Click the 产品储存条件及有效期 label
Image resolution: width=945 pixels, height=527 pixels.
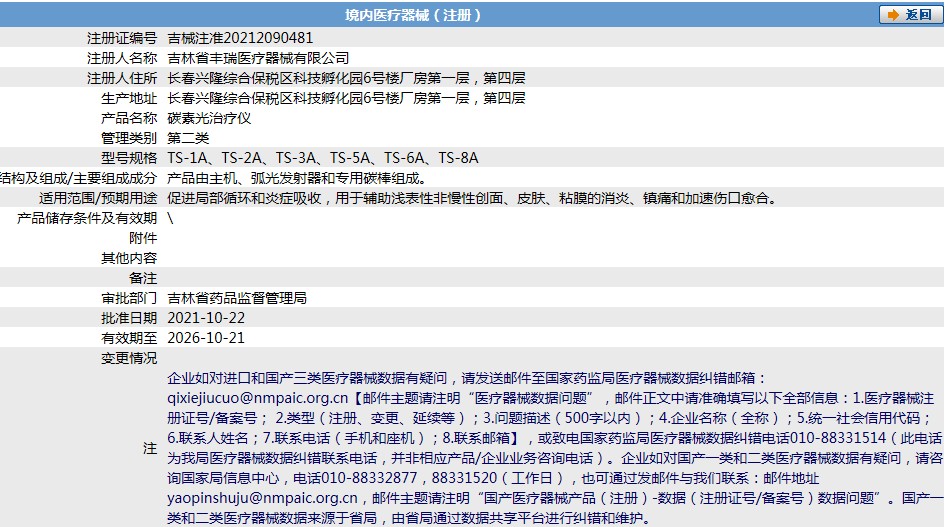pyautogui.click(x=87, y=218)
